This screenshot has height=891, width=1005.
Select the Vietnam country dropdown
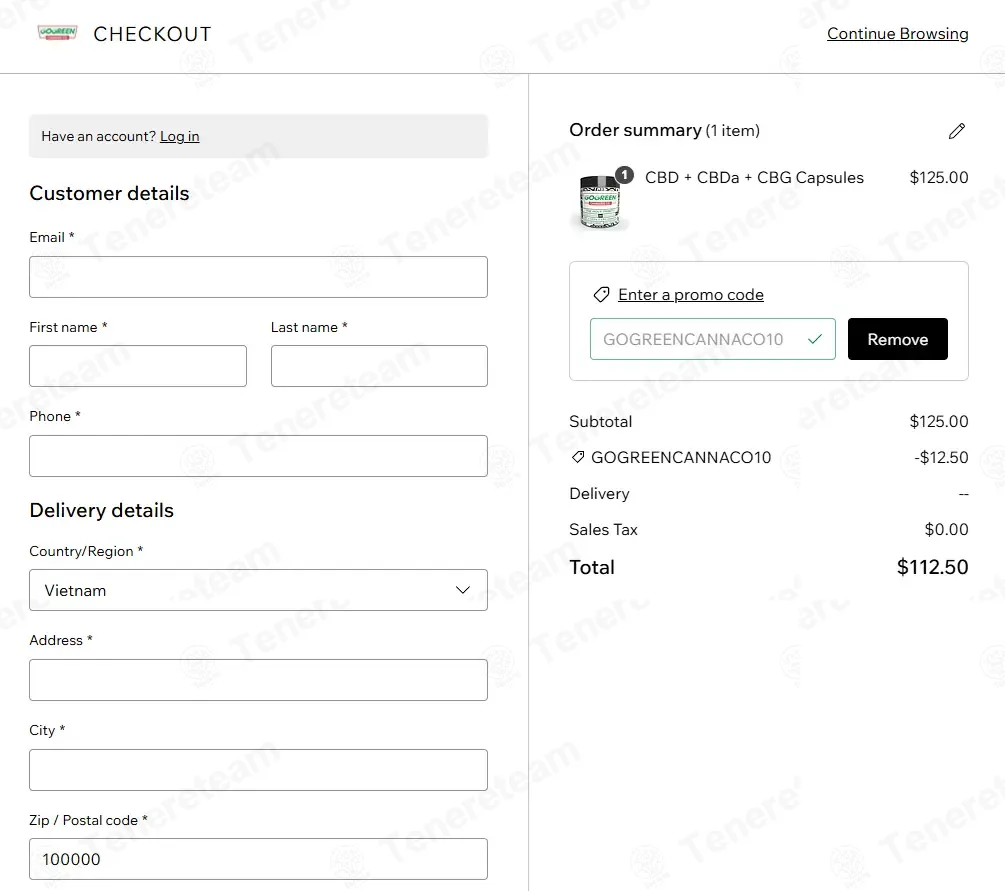click(x=258, y=590)
